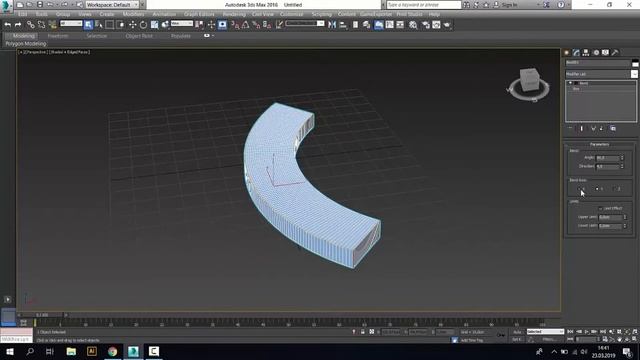The width and height of the screenshot is (640, 360).
Task: Click Edit Named Selection Sets icon
Action: (279, 25)
